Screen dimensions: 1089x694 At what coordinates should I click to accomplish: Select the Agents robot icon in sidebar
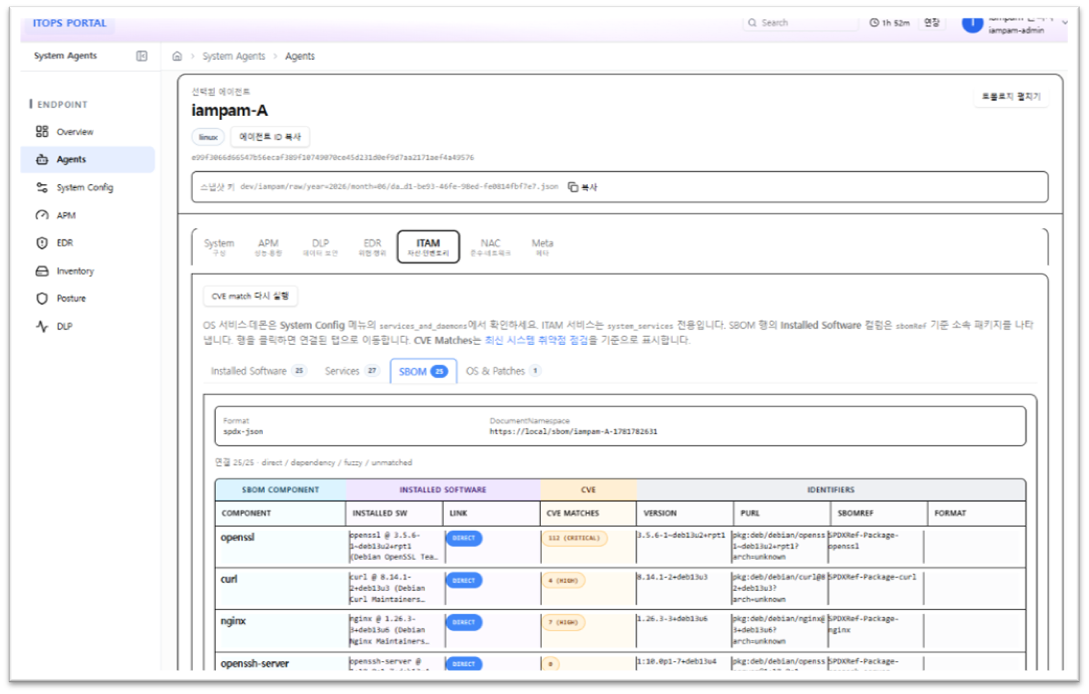pyautogui.click(x=42, y=159)
